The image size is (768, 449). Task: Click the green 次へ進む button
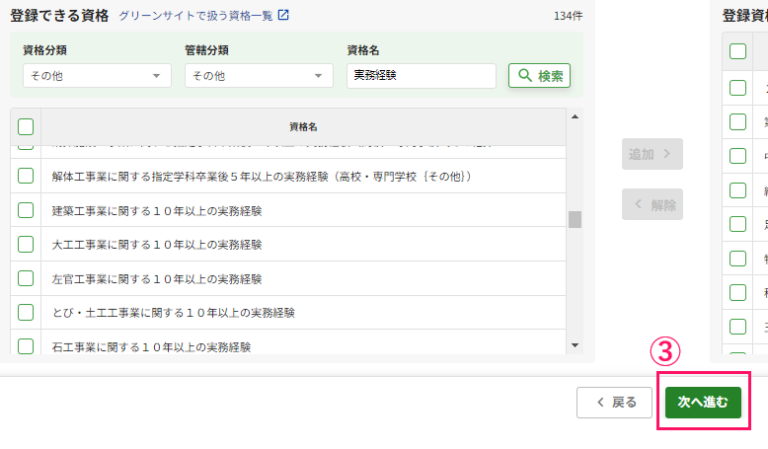tap(703, 402)
